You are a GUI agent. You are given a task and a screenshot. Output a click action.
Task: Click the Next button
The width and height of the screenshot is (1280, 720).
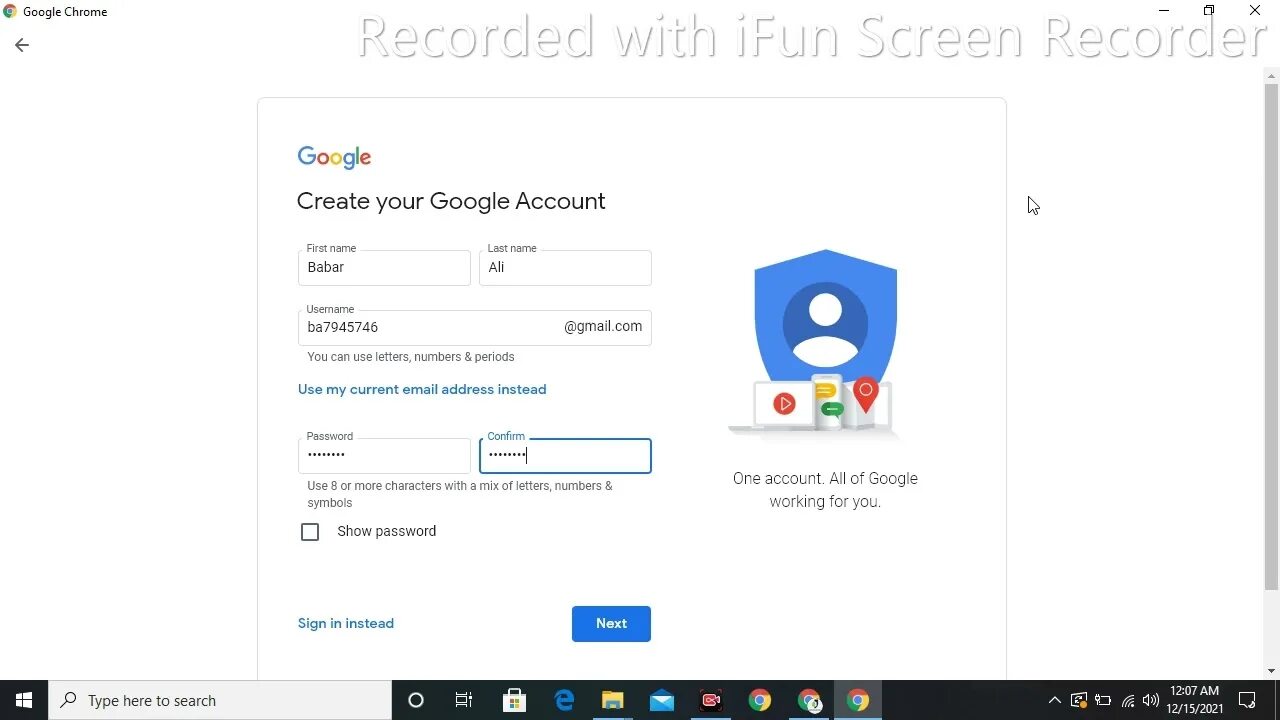click(x=611, y=624)
